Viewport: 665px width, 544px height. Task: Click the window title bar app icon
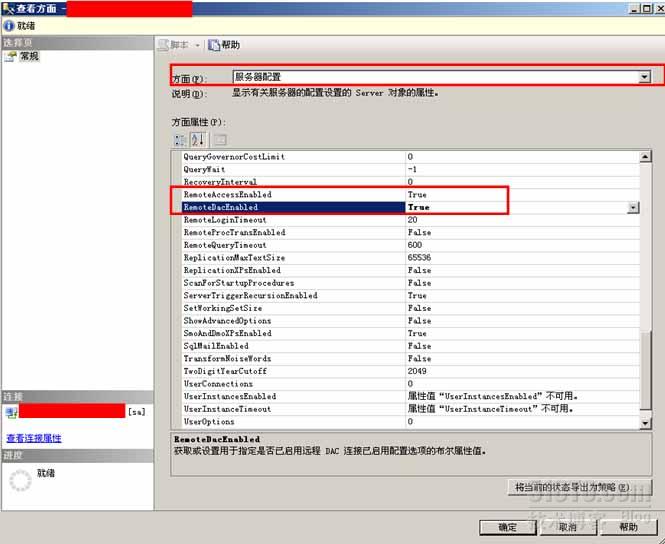(8, 8)
